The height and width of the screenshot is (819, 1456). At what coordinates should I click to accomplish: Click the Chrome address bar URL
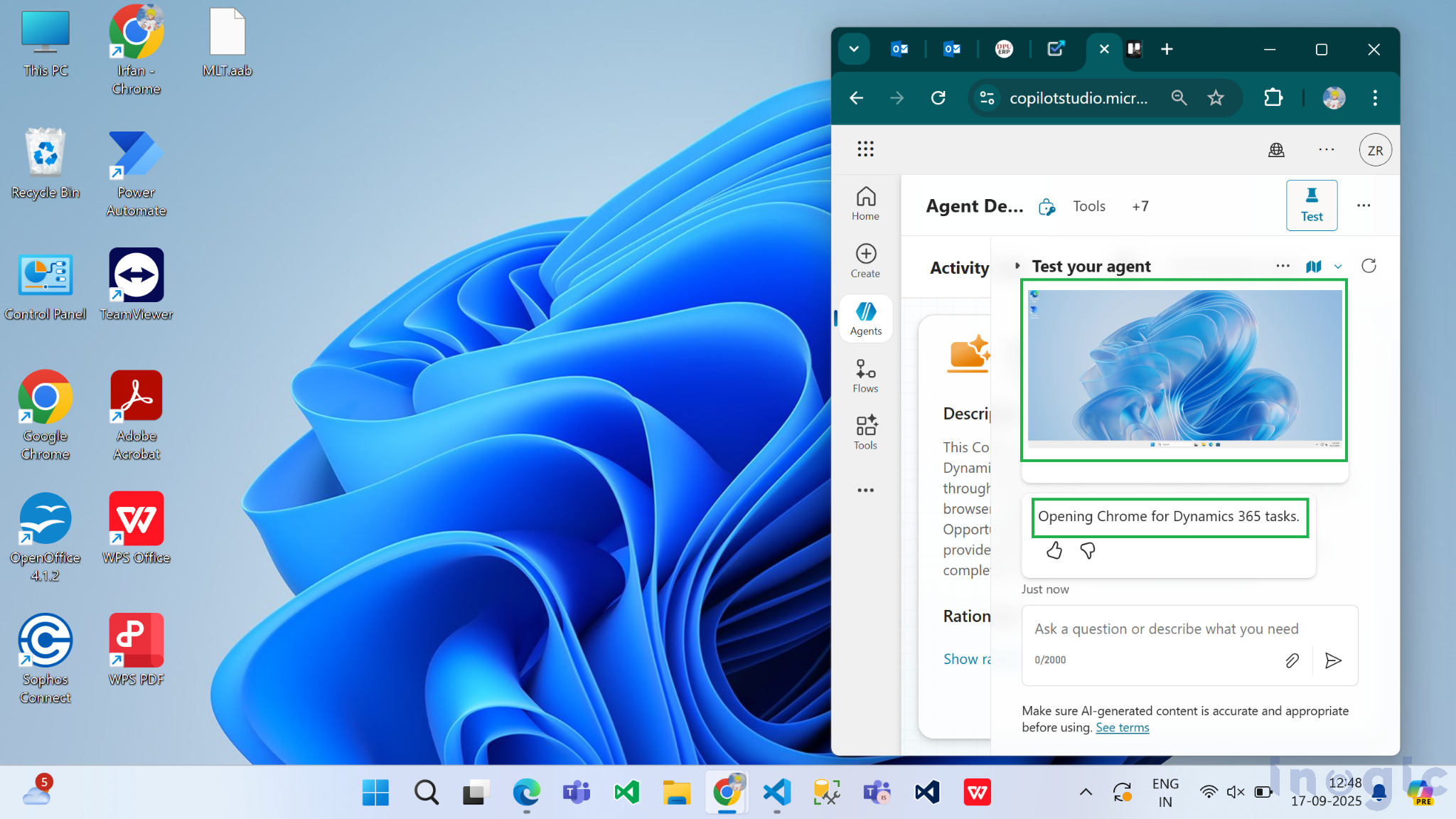(1078, 98)
